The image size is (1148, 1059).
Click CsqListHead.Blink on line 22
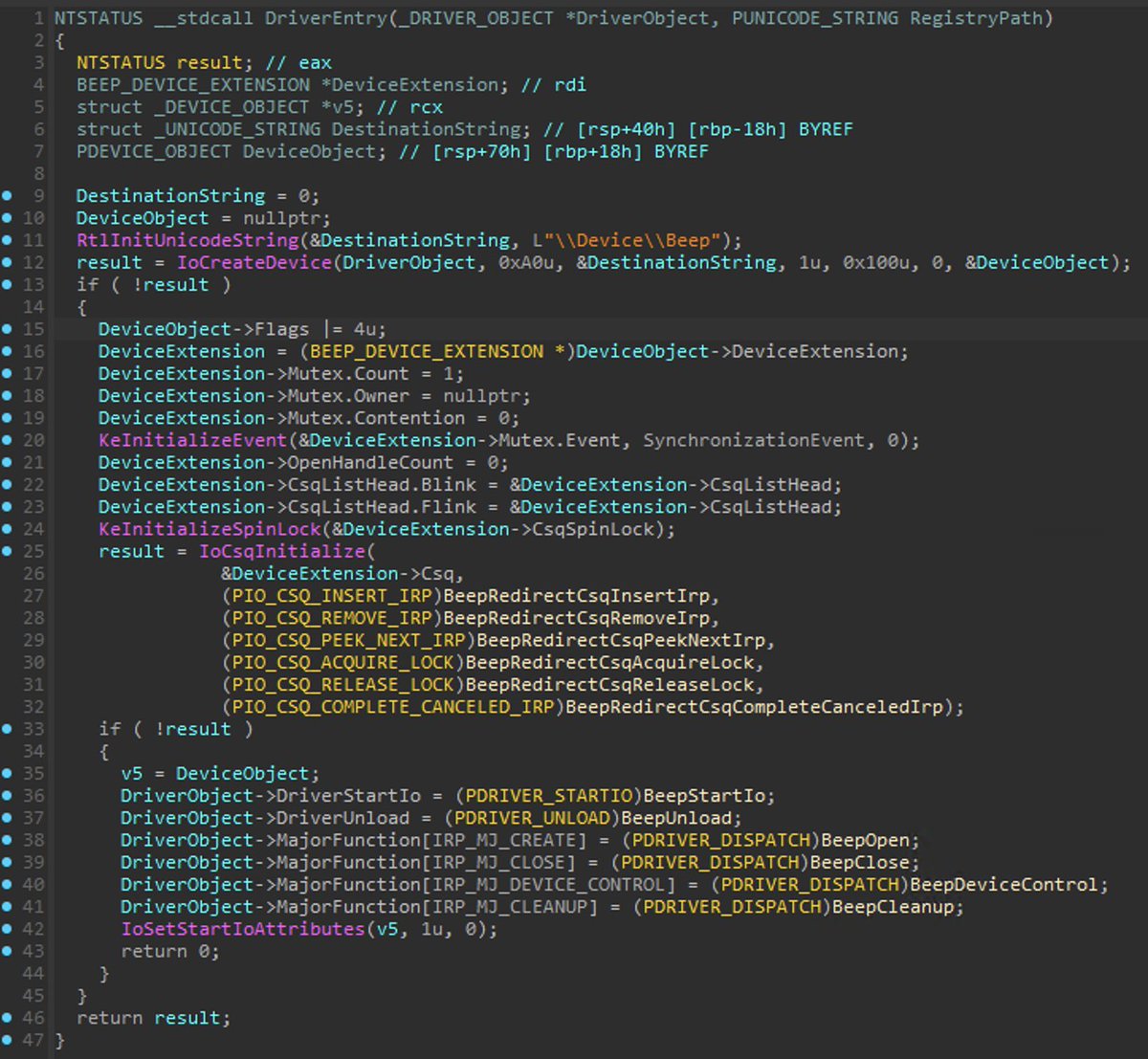tap(382, 485)
